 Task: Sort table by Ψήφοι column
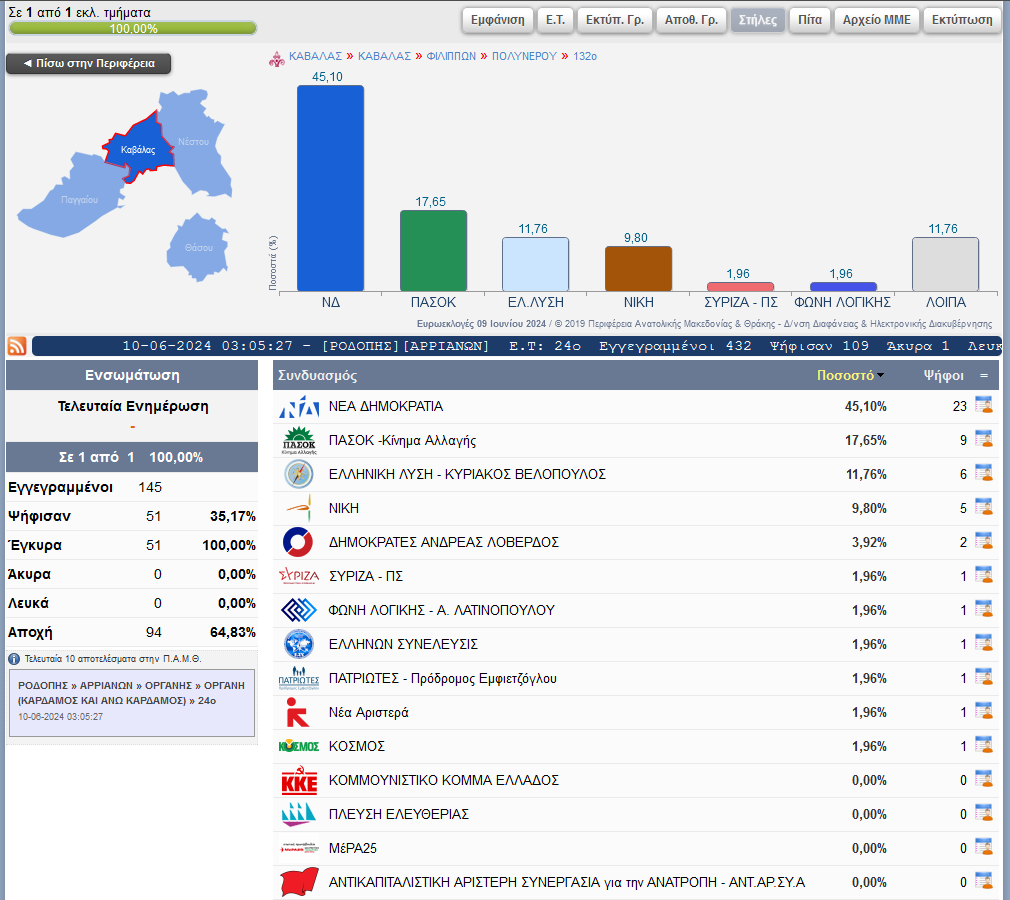943,376
